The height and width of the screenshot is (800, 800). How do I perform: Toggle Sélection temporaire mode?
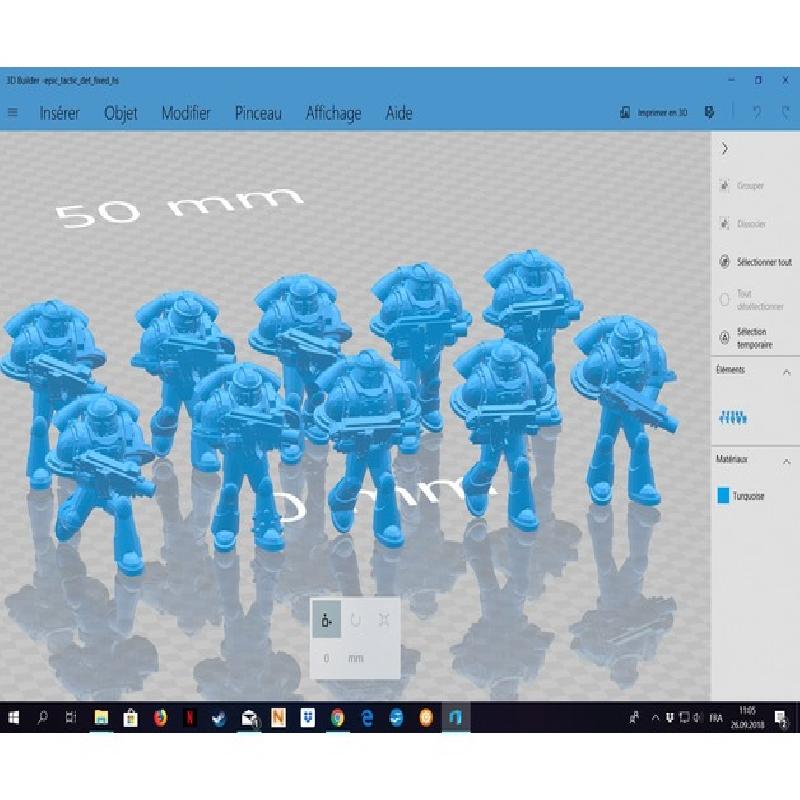pyautogui.click(x=746, y=338)
